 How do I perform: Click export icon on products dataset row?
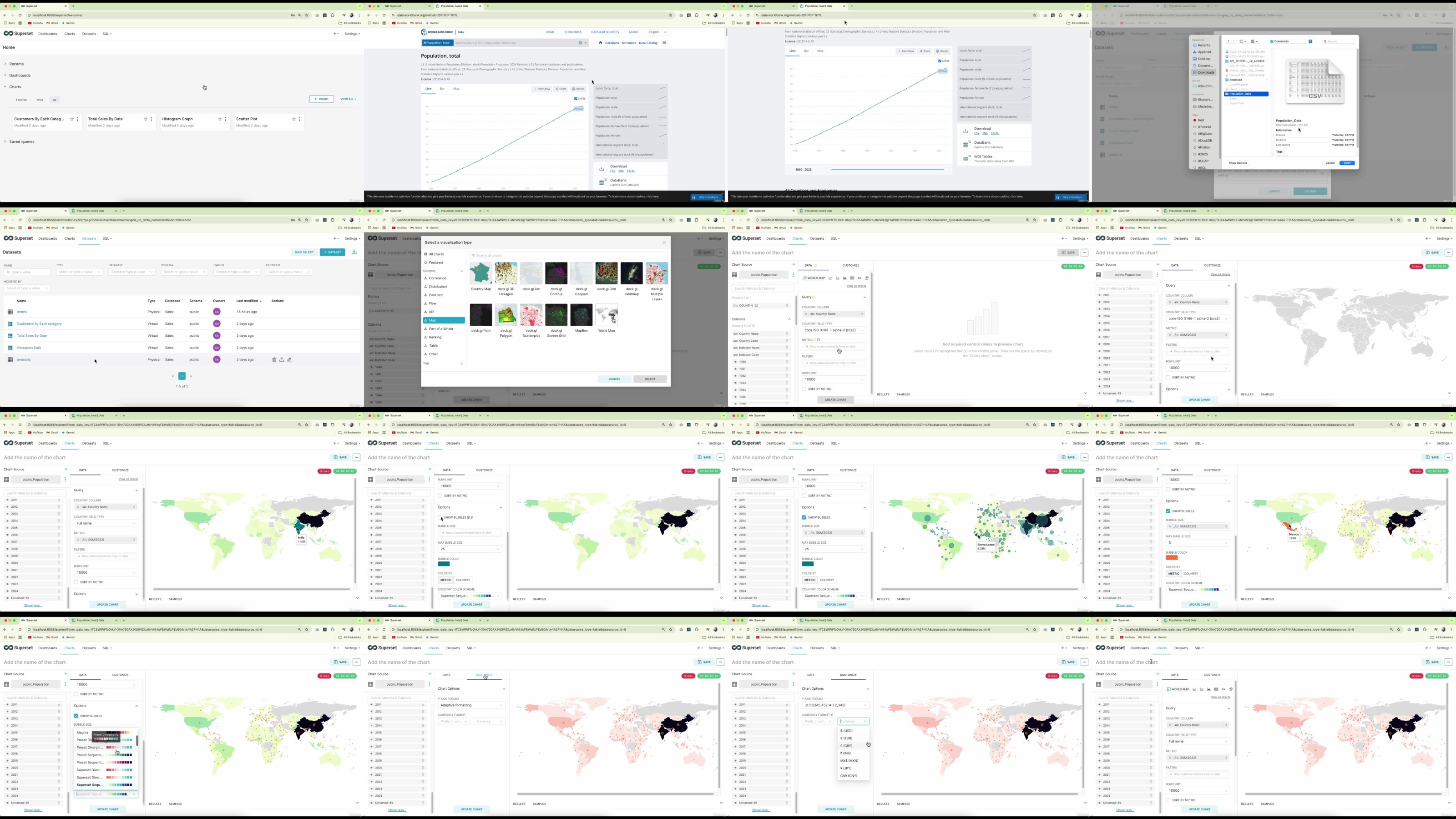tap(282, 359)
